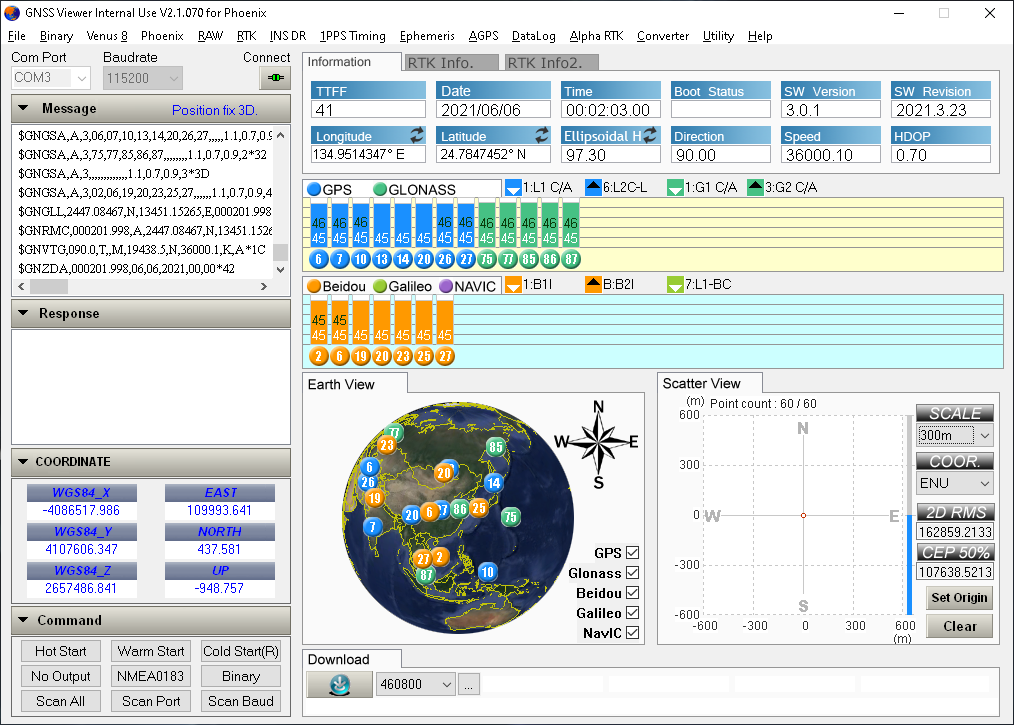Click the NMEA0183 button

pyautogui.click(x=151, y=676)
